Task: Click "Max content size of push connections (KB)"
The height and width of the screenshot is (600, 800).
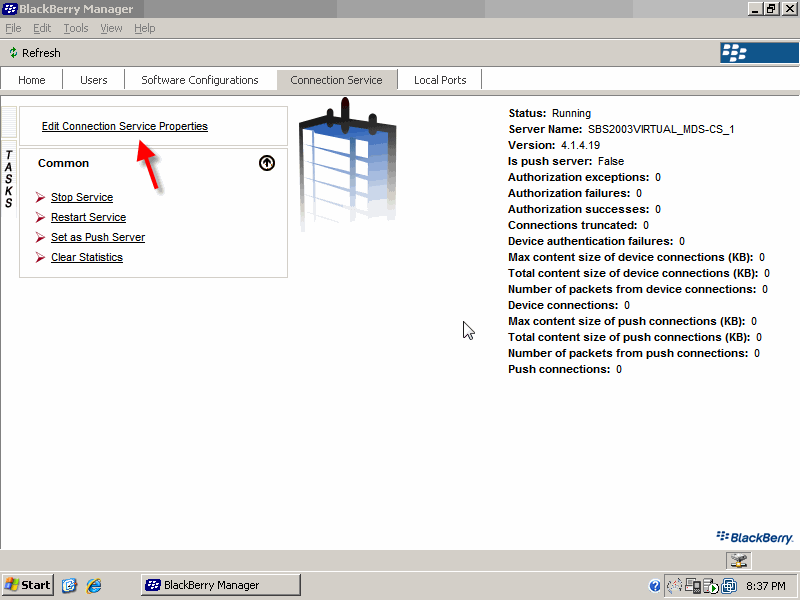Action: tap(627, 321)
